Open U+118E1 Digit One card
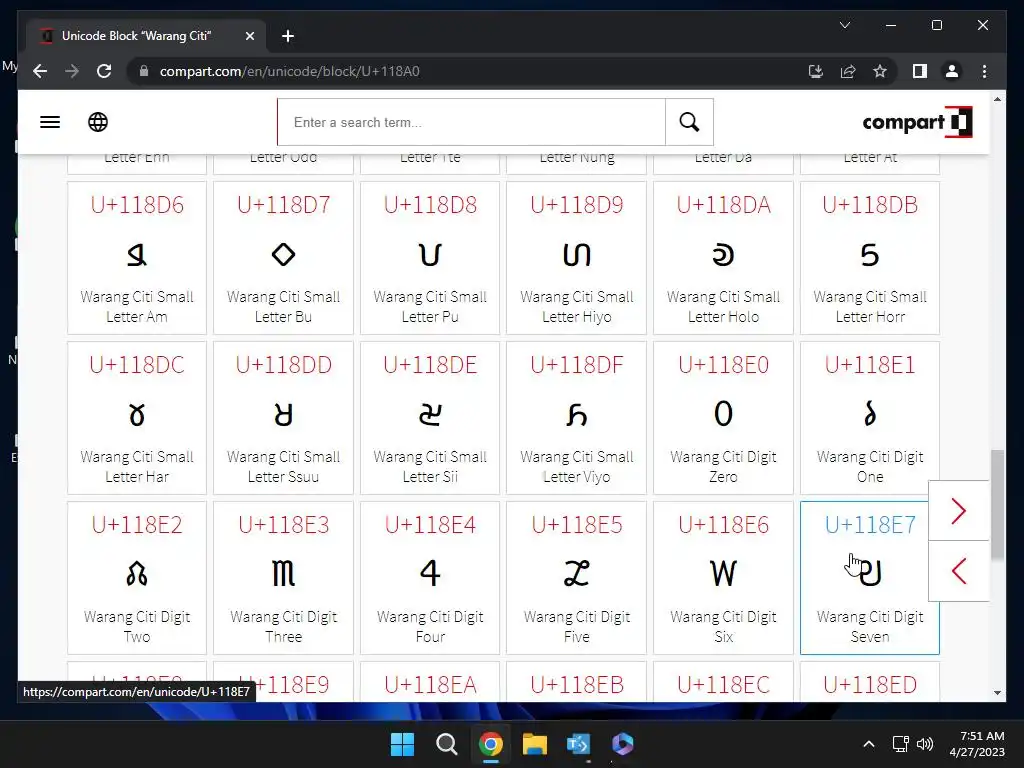 click(x=870, y=418)
